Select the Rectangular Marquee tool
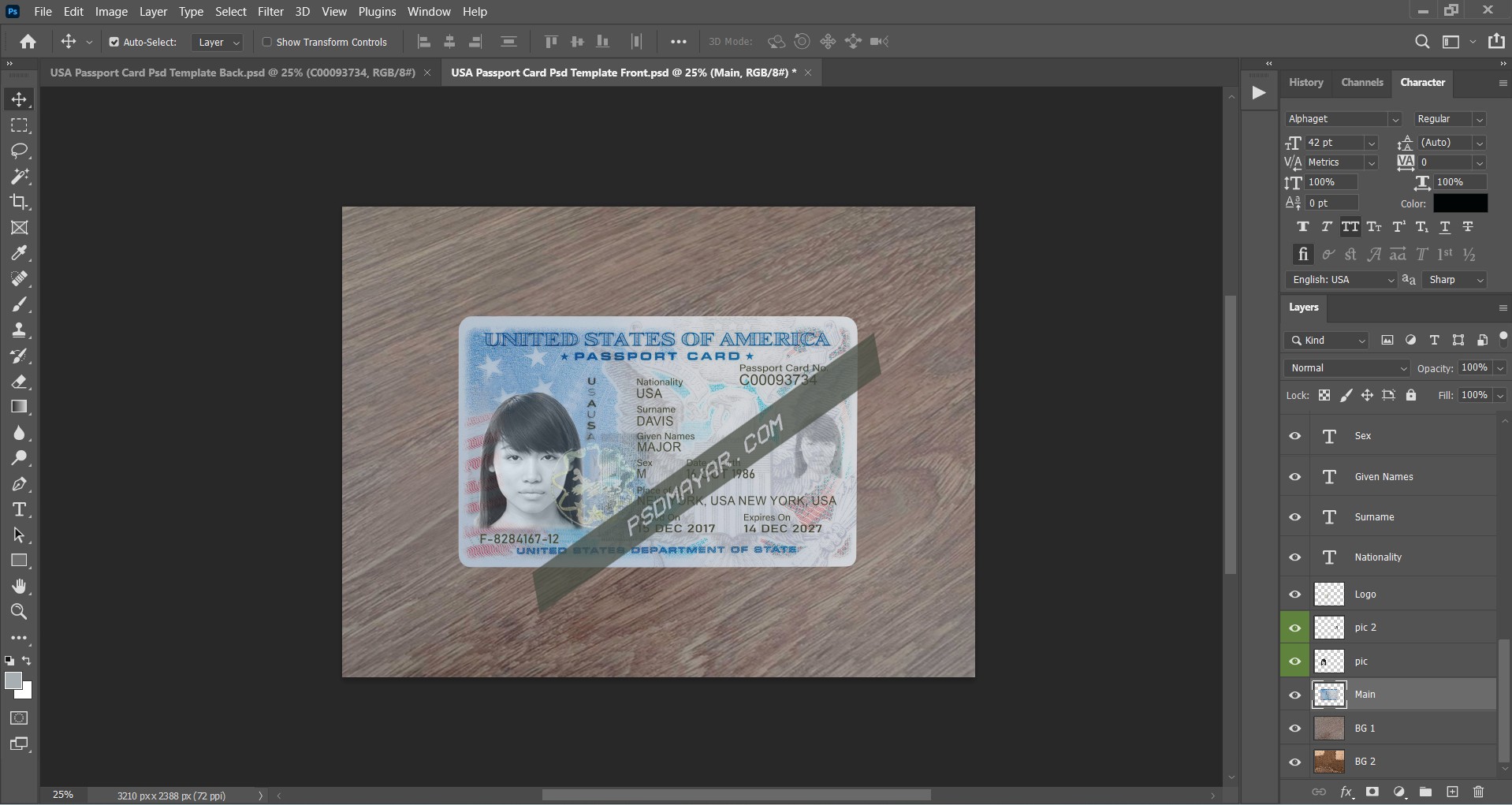The height and width of the screenshot is (805, 1512). (20, 125)
